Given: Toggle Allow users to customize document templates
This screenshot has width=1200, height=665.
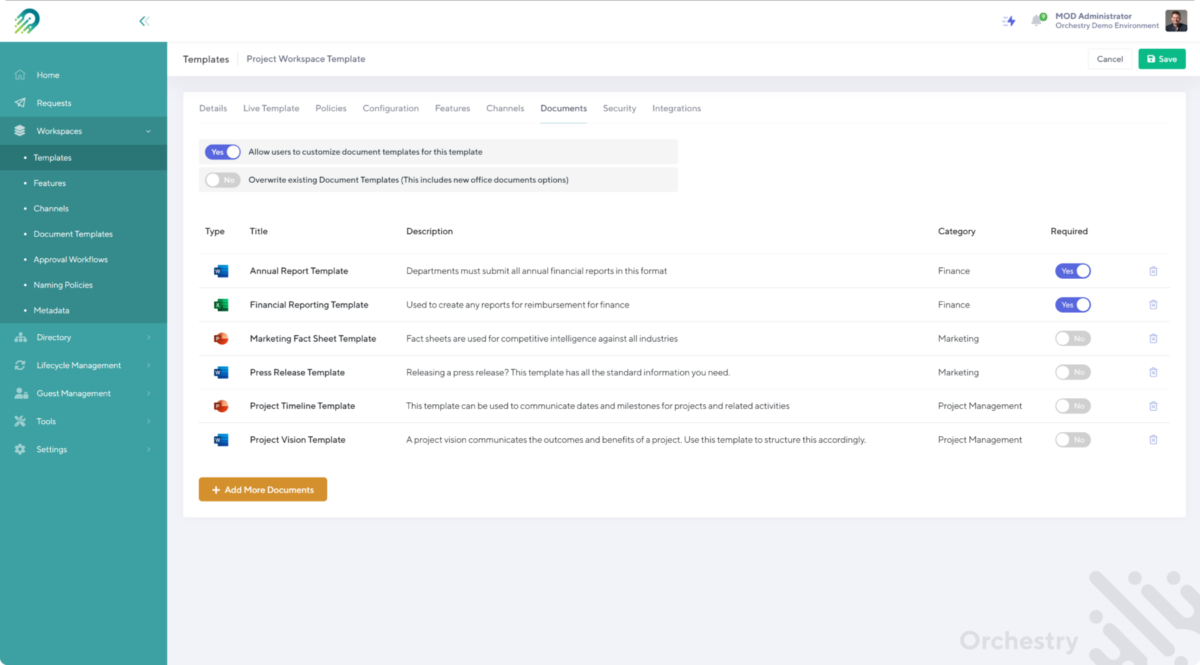Looking at the screenshot, I should [x=223, y=152].
